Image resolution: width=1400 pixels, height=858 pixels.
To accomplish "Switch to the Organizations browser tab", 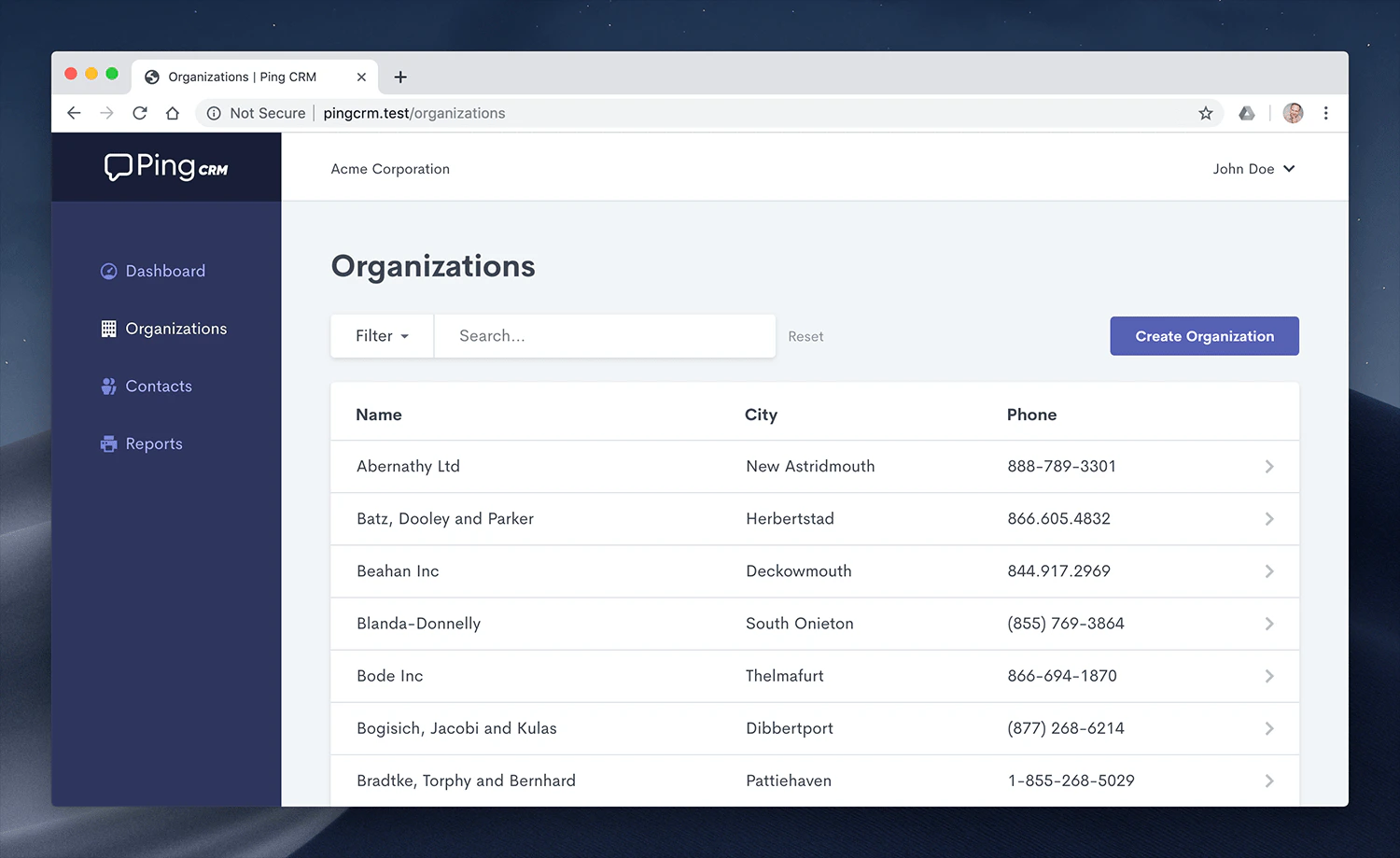I will click(x=243, y=77).
